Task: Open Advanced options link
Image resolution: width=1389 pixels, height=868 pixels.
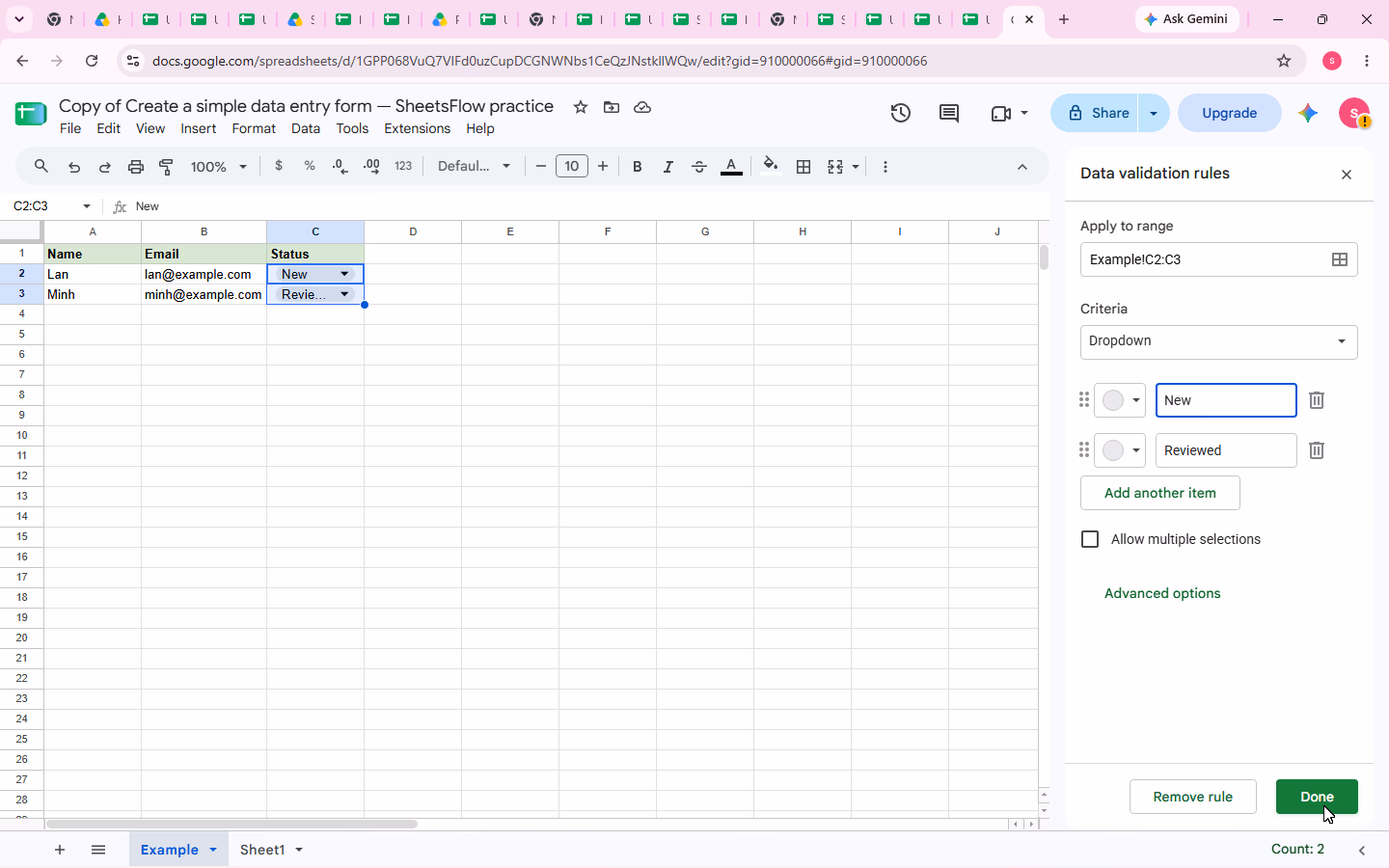Action: (1162, 593)
